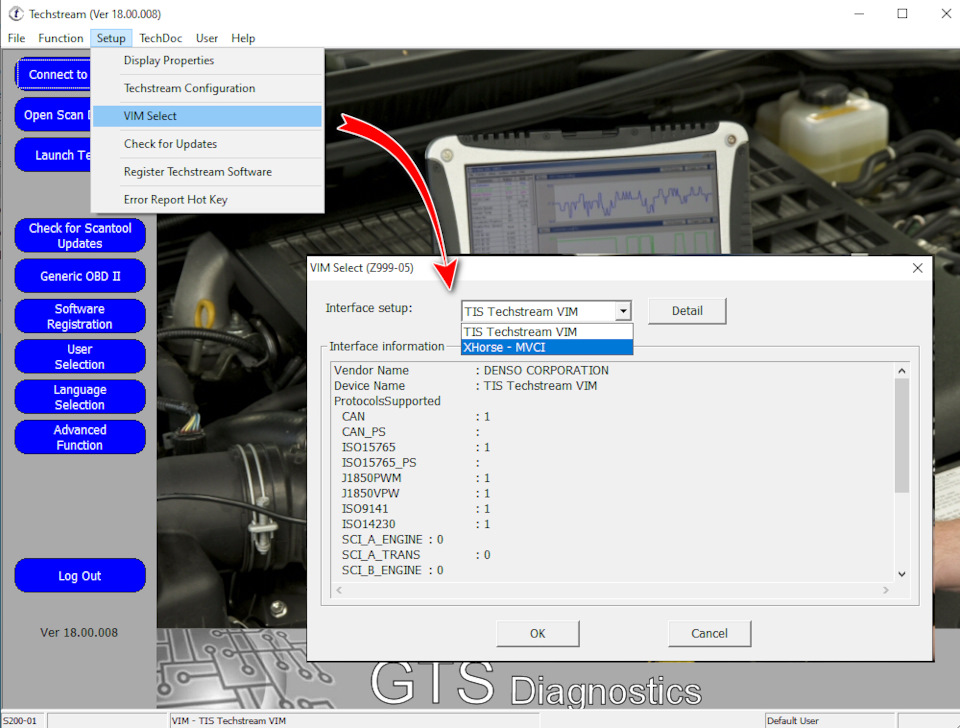The width and height of the screenshot is (960, 728).
Task: Select VIM Select menu entry
Action: [208, 116]
